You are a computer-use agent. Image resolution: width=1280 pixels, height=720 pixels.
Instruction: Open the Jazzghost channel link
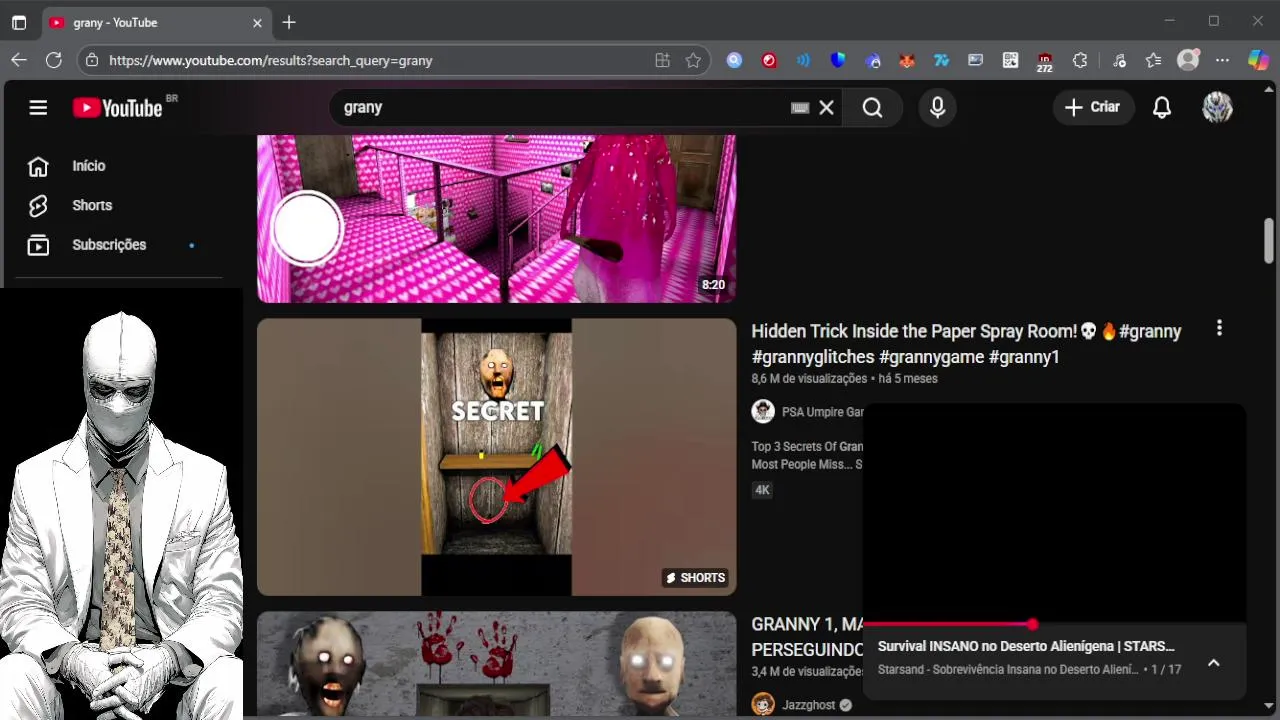(809, 705)
